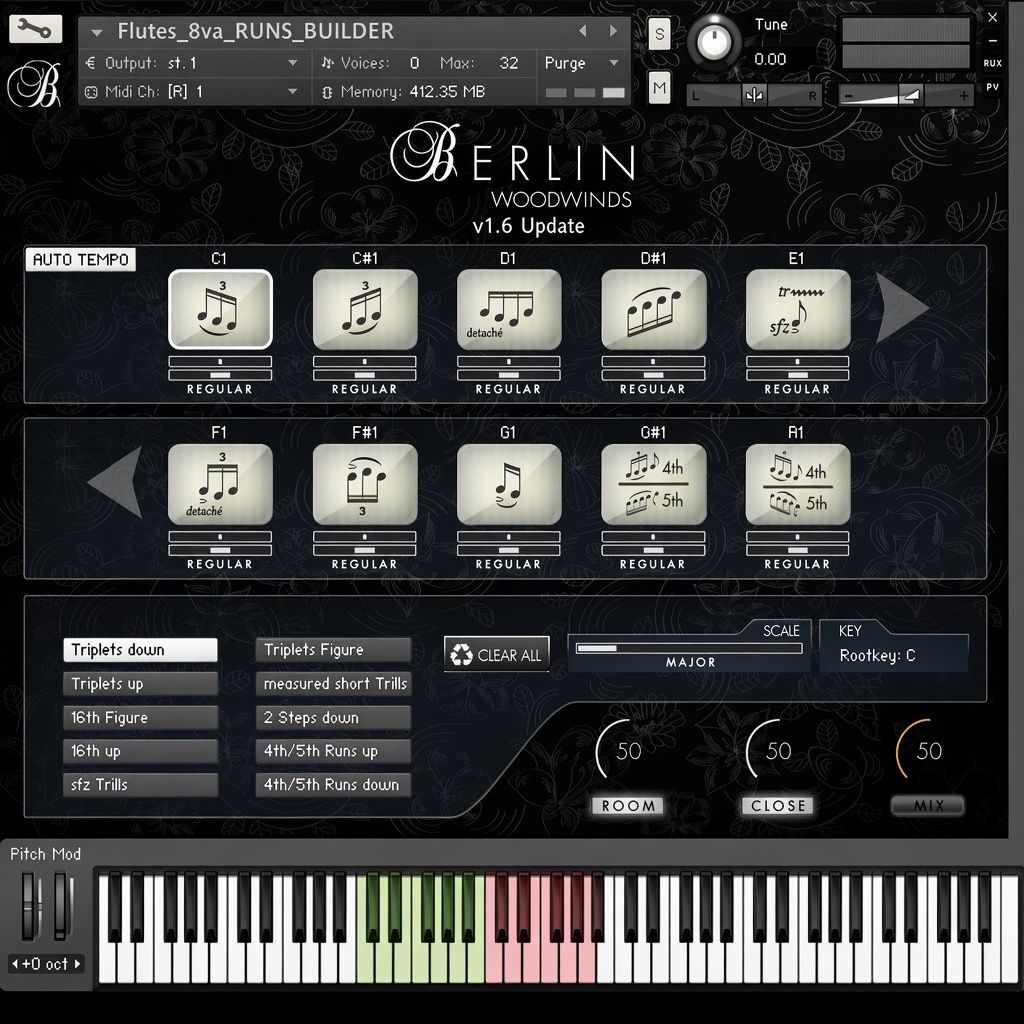Choose 2 Steps down pattern
The image size is (1024, 1024).
click(333, 718)
